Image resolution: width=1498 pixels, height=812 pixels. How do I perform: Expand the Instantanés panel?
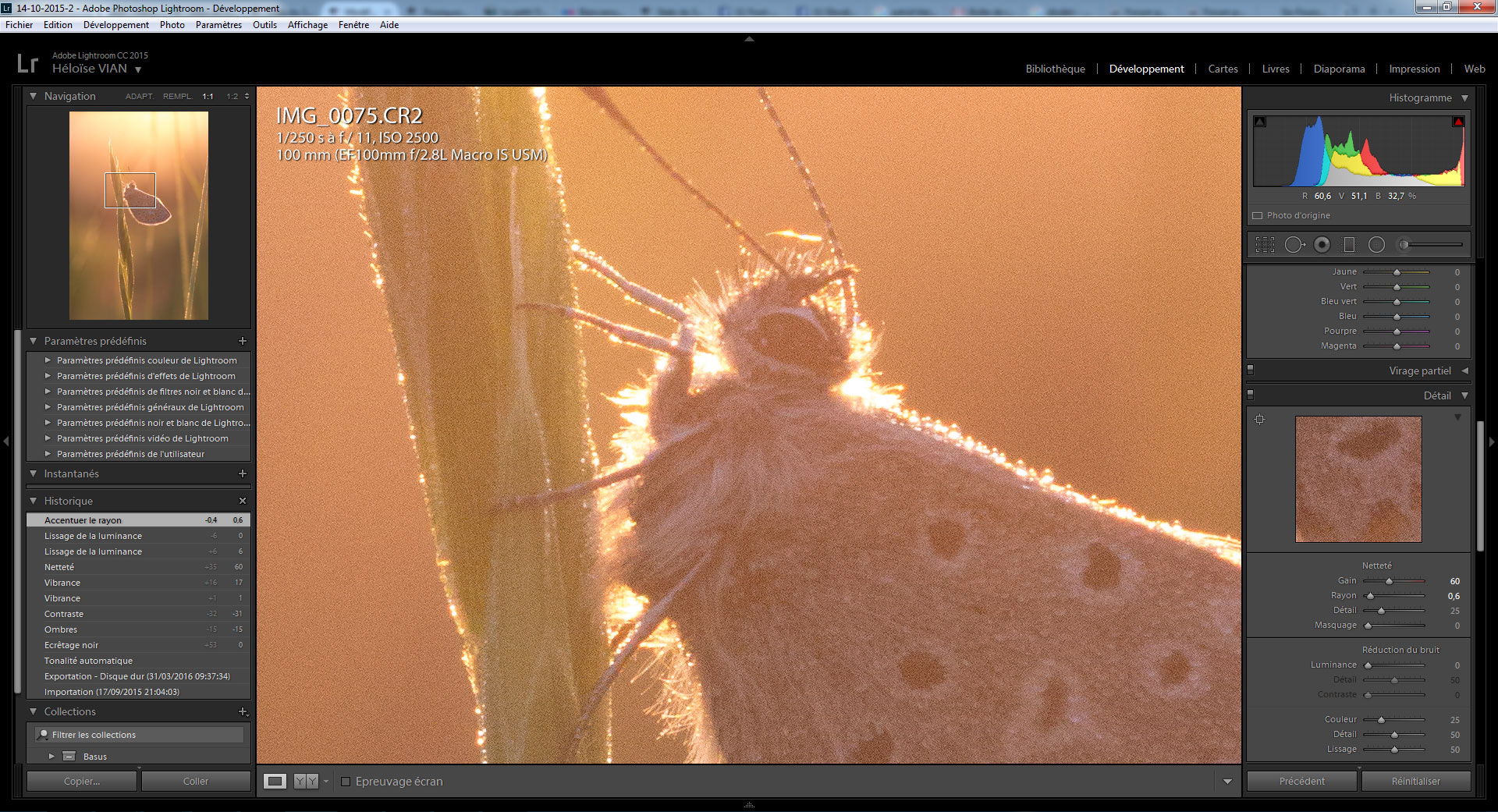tap(34, 473)
